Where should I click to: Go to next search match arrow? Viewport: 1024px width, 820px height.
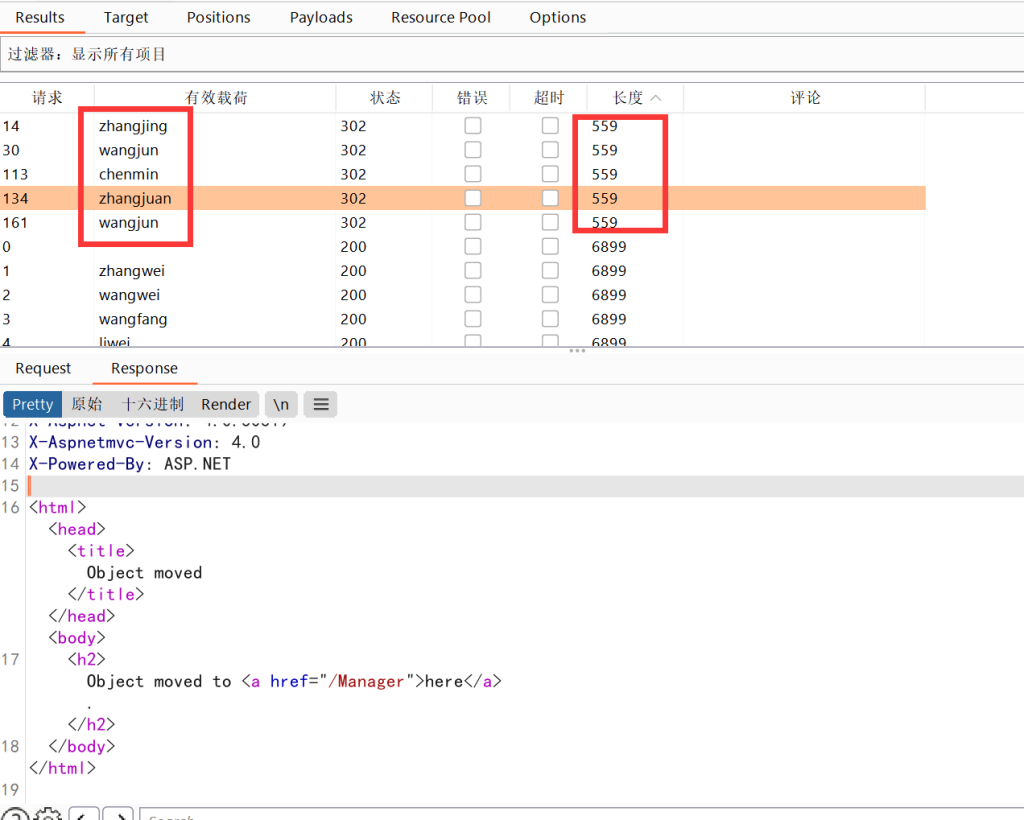click(118, 816)
